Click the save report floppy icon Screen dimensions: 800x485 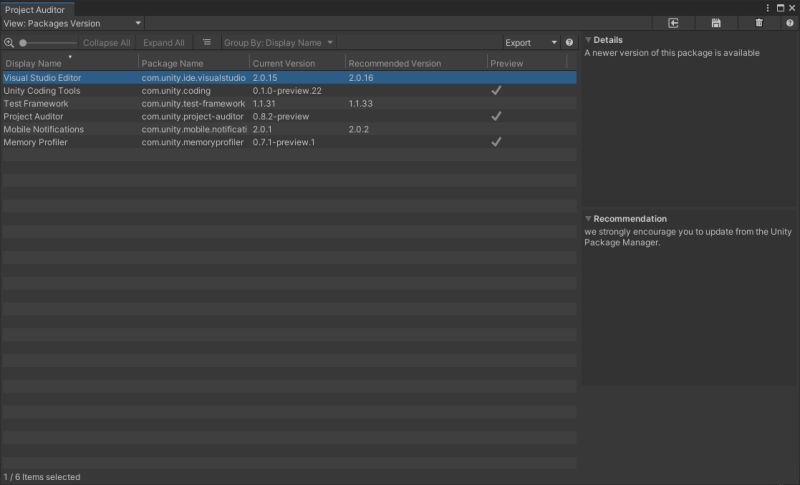[716, 23]
